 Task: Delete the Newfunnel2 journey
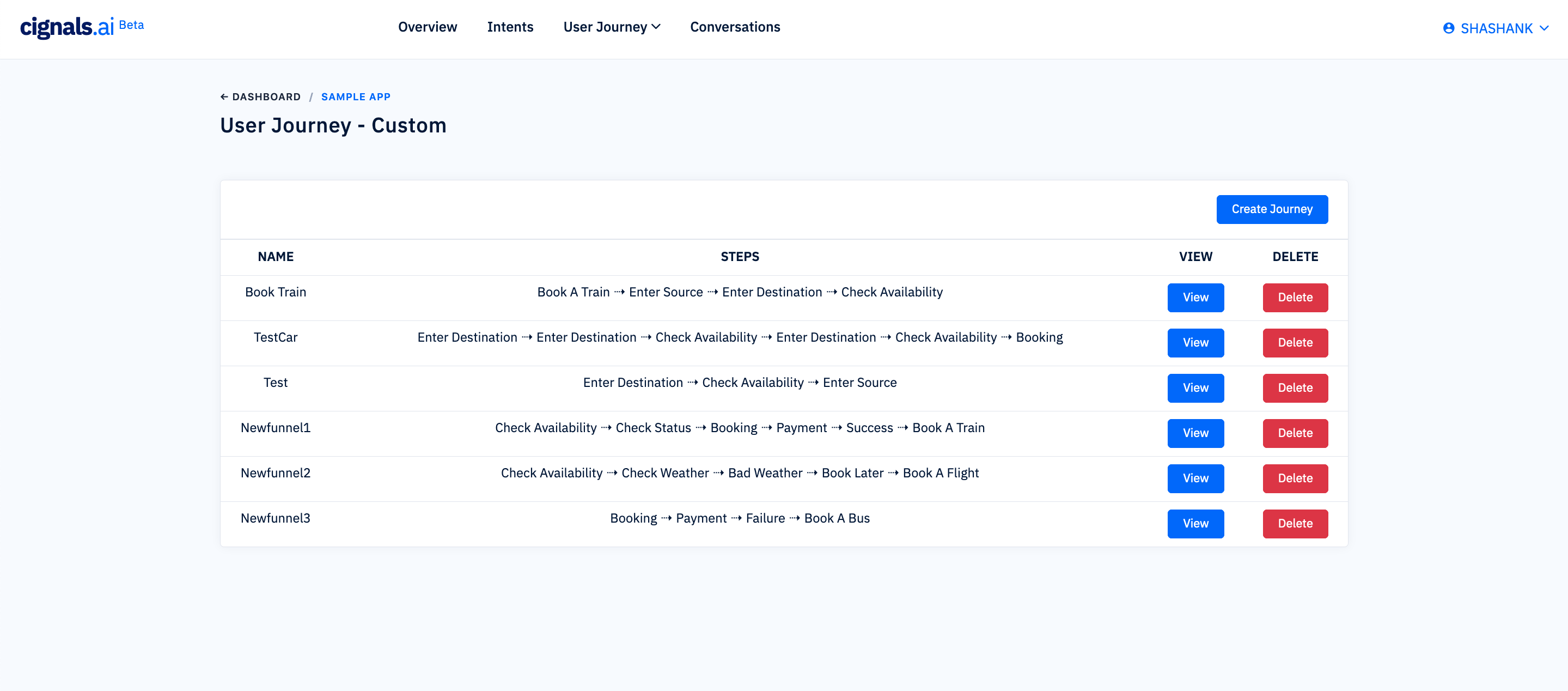1295,478
